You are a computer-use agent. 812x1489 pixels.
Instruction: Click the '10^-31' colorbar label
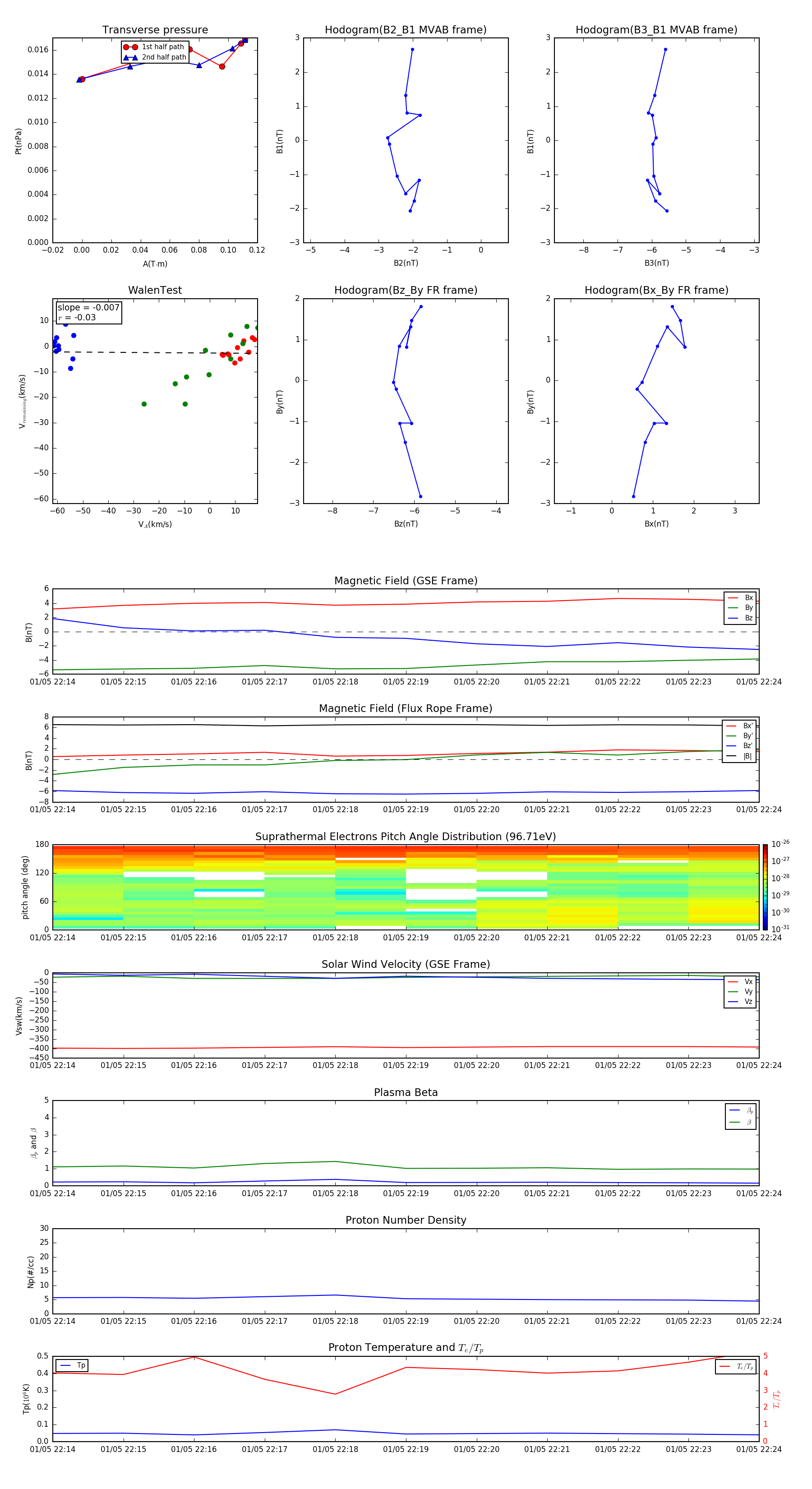[780, 929]
